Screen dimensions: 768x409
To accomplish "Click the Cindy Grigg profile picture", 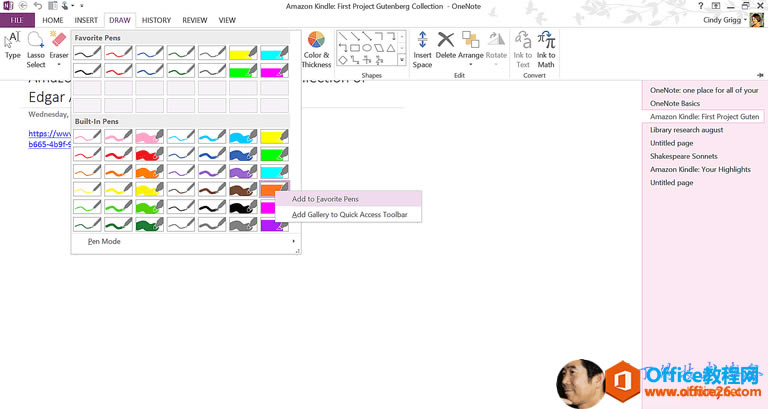I will (x=757, y=20).
